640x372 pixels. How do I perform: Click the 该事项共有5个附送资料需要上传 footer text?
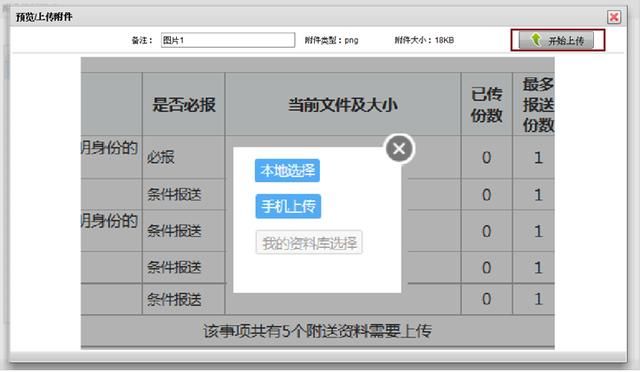pos(318,331)
